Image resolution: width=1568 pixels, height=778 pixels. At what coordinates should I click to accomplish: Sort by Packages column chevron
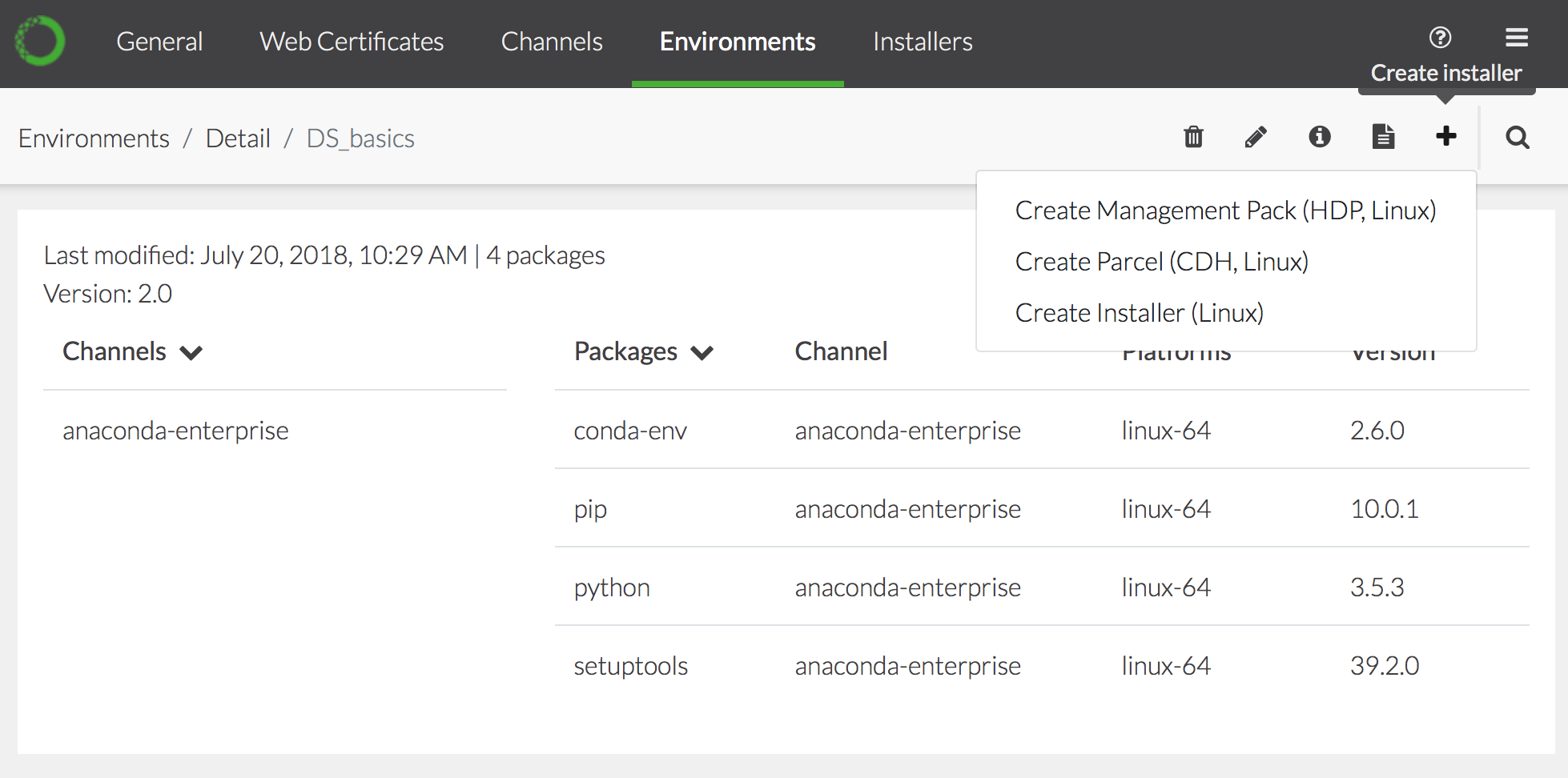coord(702,353)
